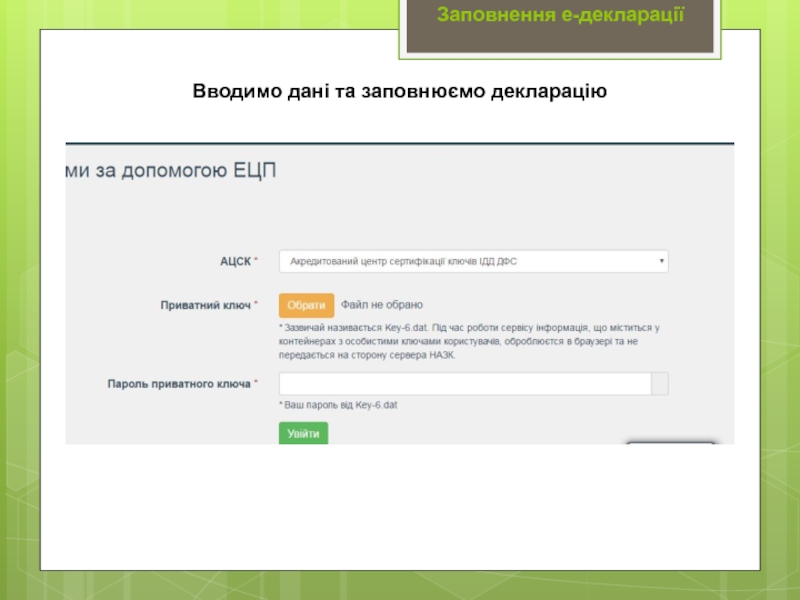Click the dark line above the form
Image resolution: width=800 pixels, height=600 pixels.
[x=400, y=143]
